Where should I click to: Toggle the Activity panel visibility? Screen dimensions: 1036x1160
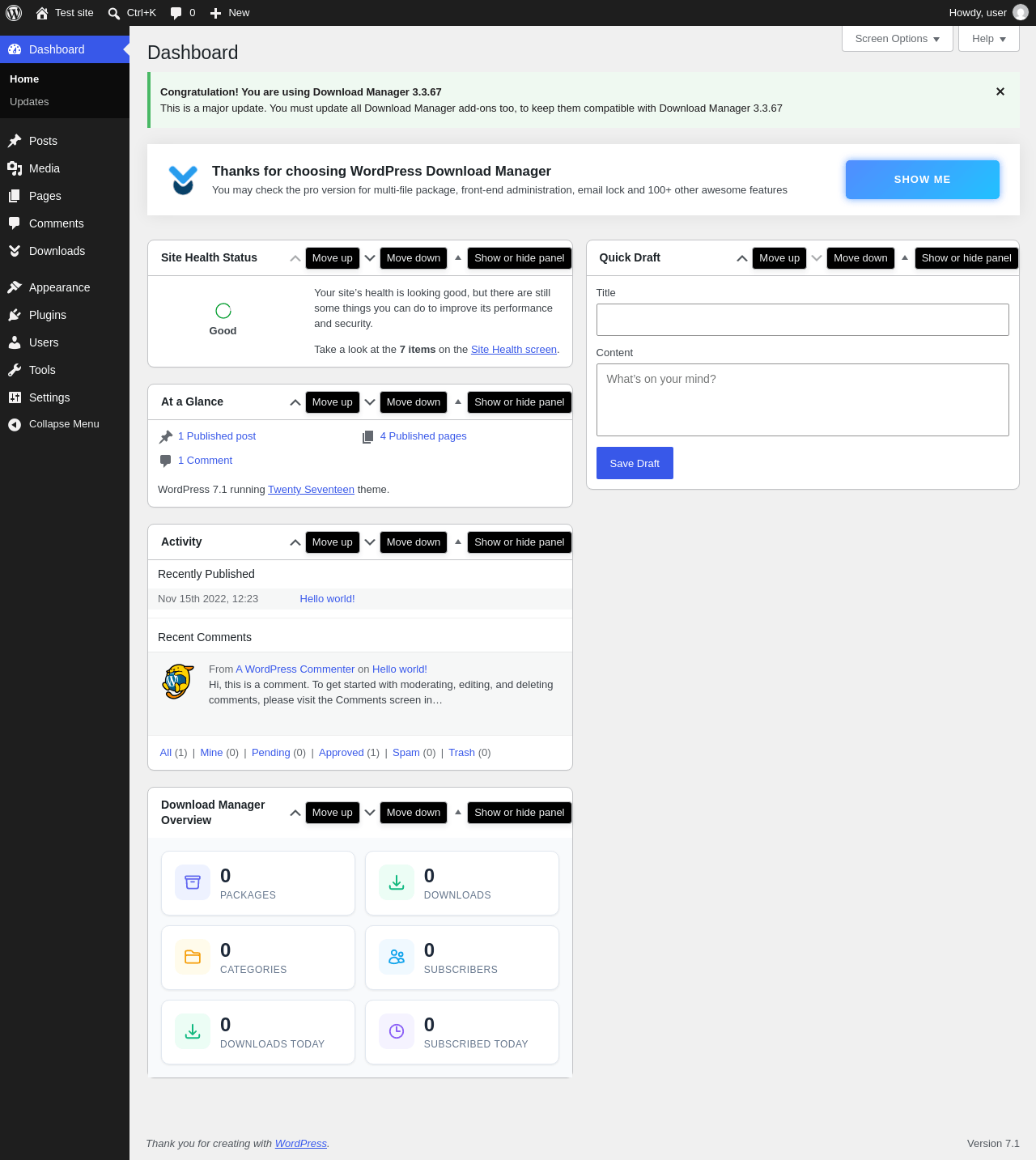click(x=458, y=542)
